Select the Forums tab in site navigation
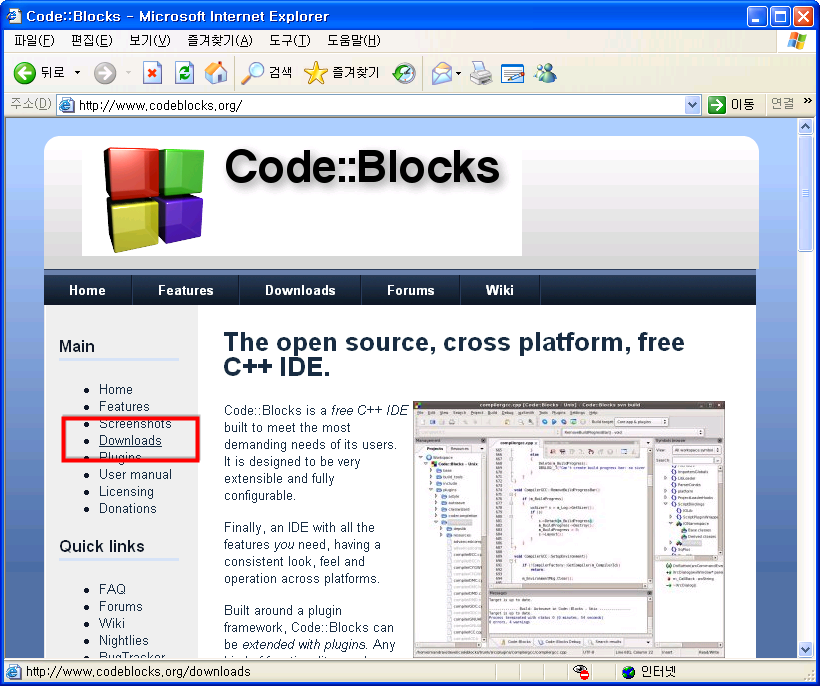This screenshot has width=820, height=686. 411,290
